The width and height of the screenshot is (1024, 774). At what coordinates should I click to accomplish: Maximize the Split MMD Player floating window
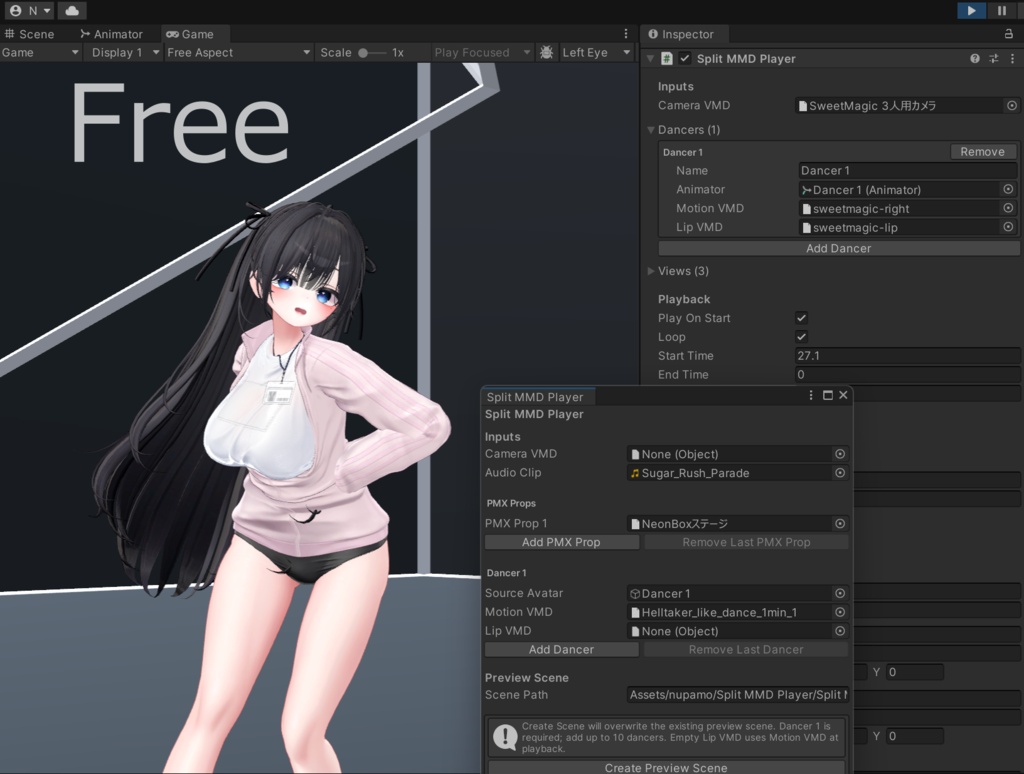click(827, 395)
